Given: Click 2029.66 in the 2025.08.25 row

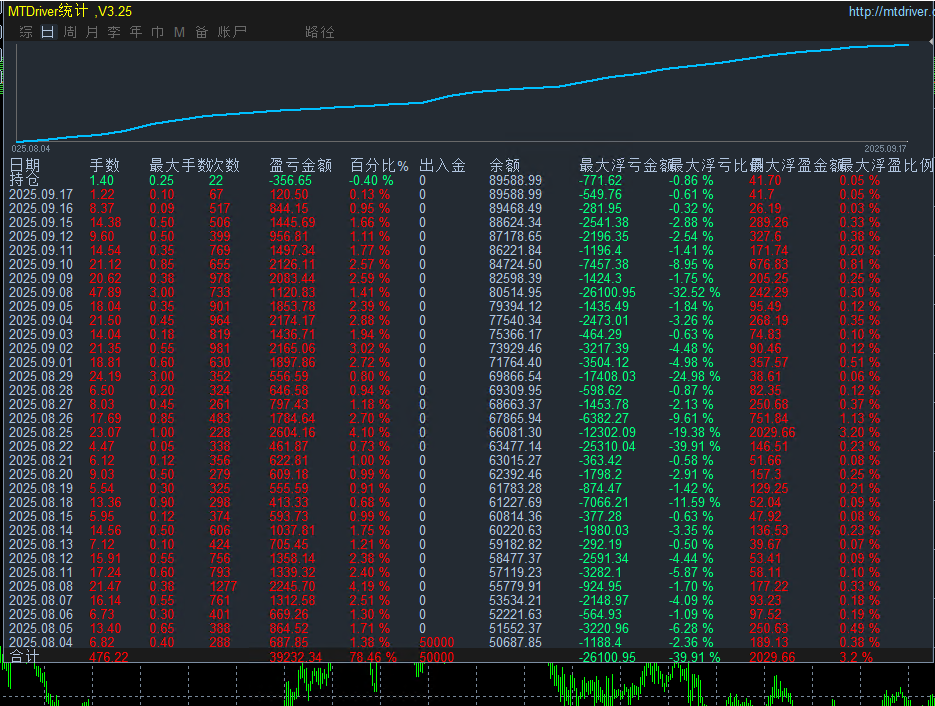Looking at the screenshot, I should (773, 432).
